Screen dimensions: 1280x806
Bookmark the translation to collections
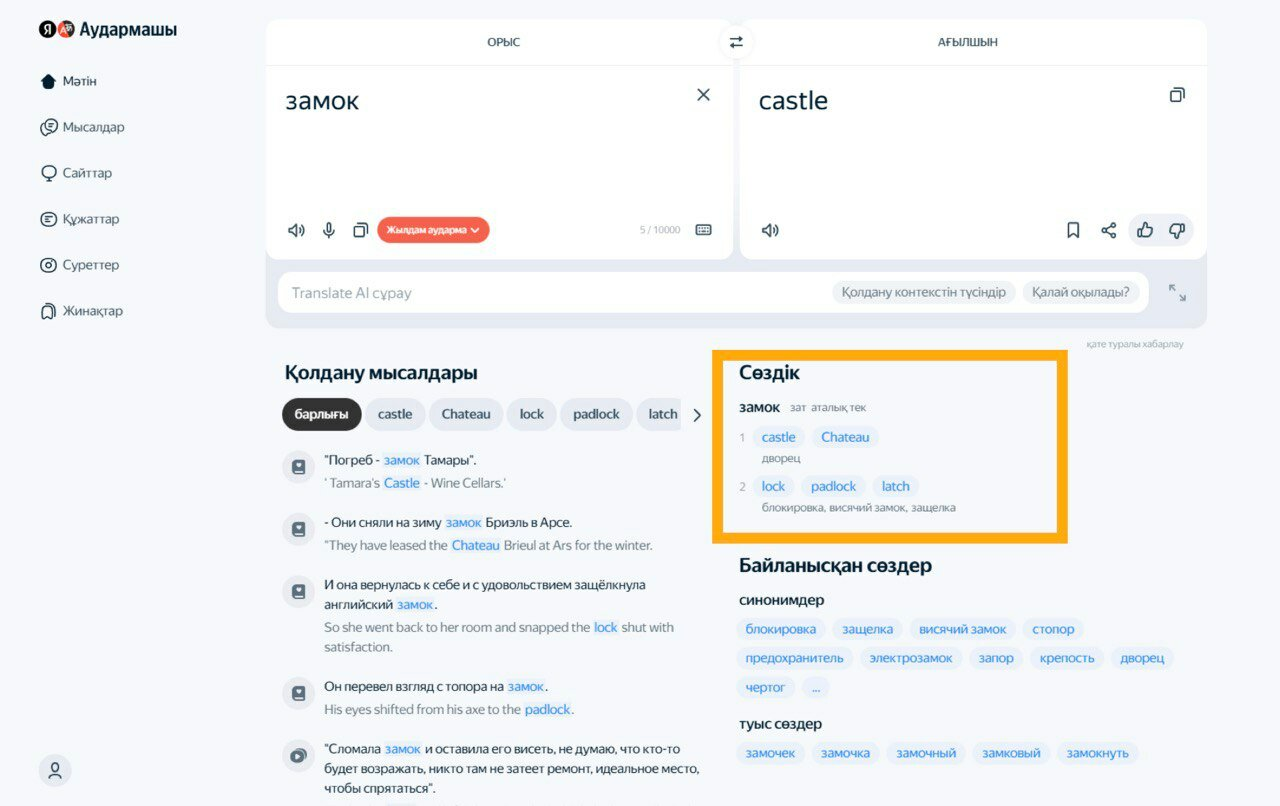(x=1073, y=230)
